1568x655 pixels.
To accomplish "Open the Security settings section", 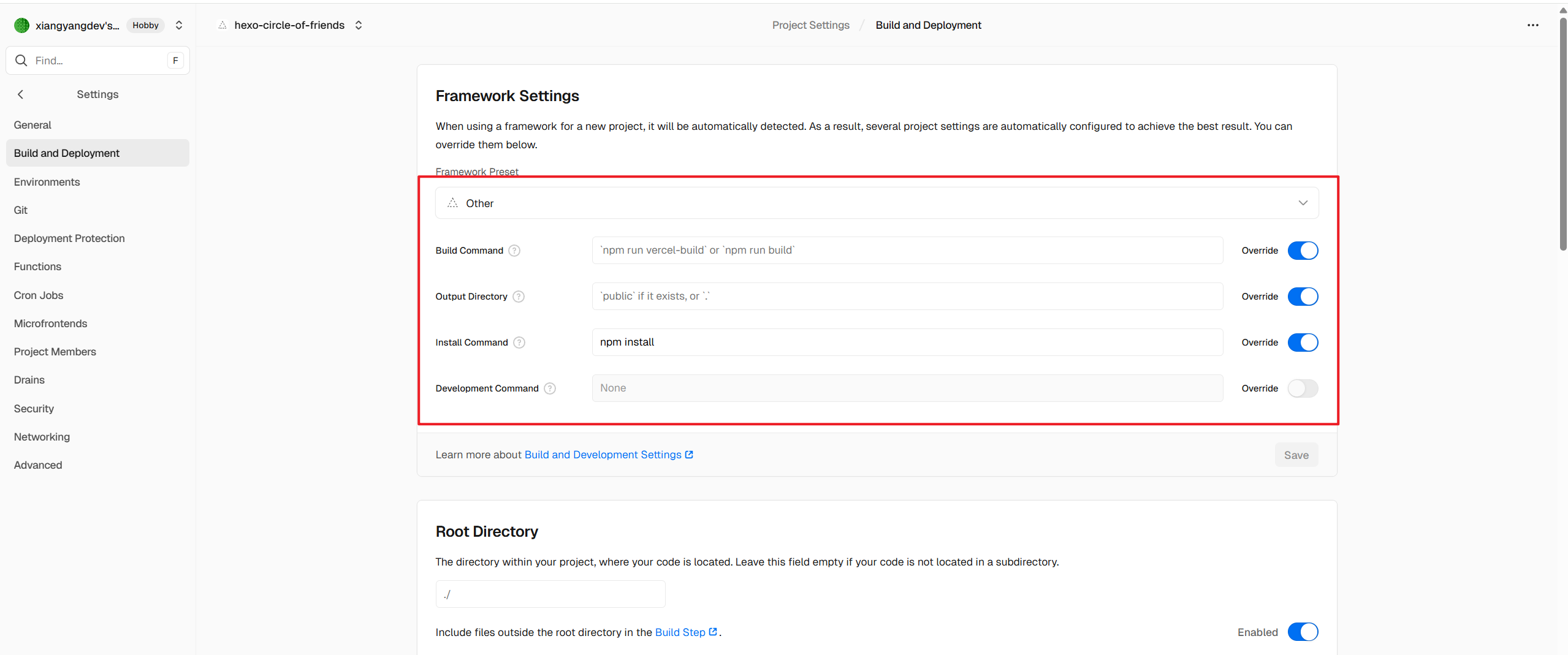I will point(97,409).
